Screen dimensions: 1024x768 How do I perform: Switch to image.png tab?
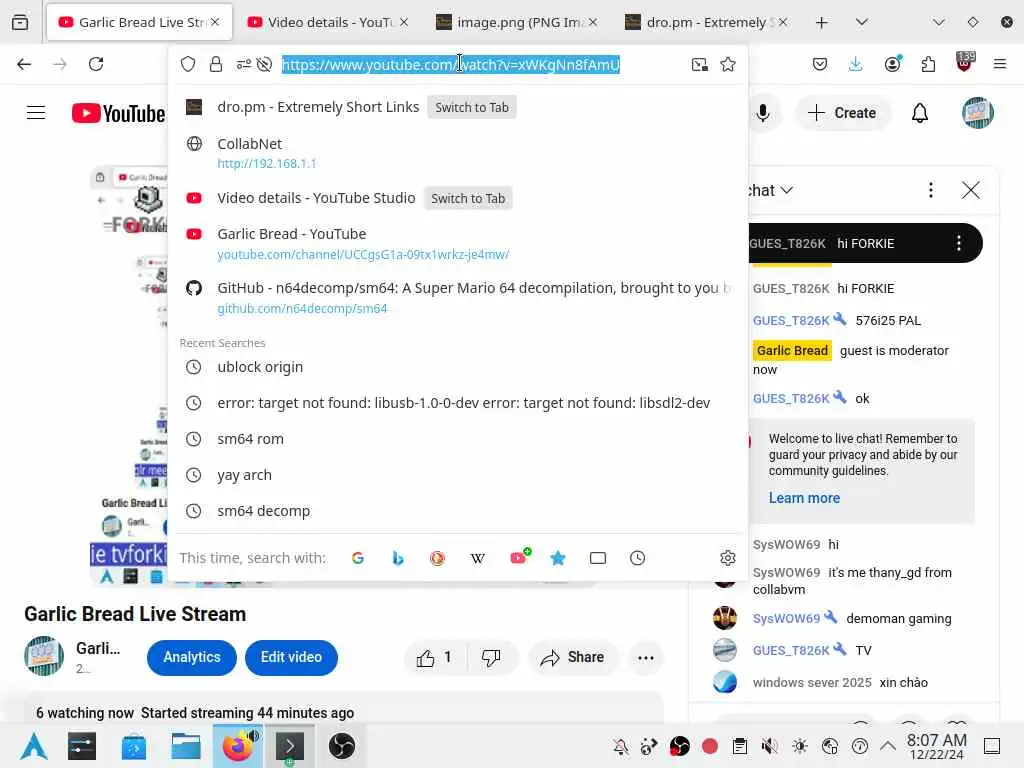pyautogui.click(x=516, y=22)
